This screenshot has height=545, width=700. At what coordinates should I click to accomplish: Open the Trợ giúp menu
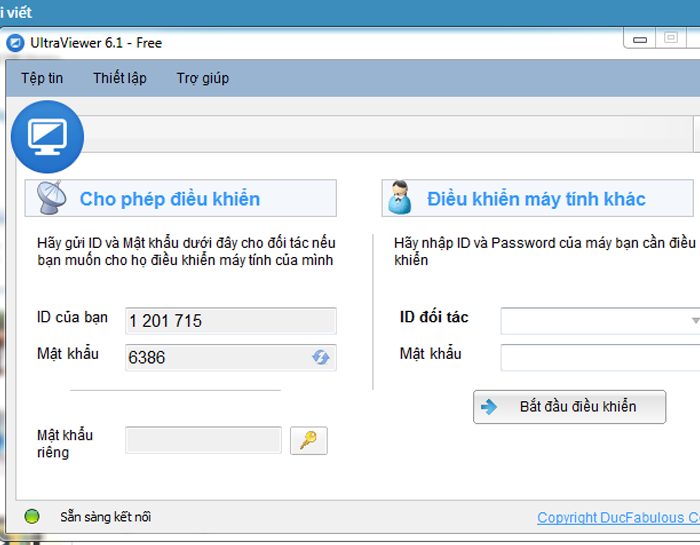(x=203, y=78)
